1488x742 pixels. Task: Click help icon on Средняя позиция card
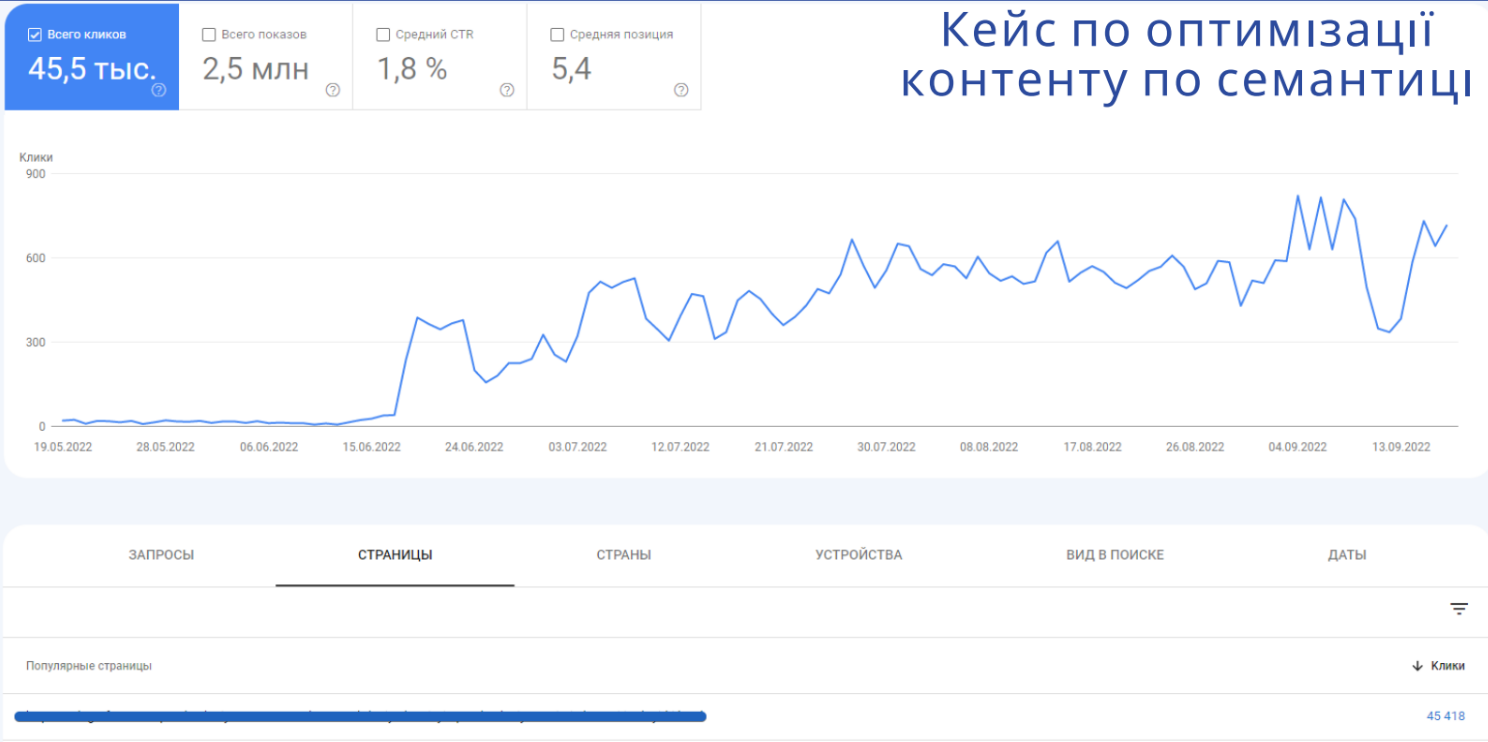(681, 90)
